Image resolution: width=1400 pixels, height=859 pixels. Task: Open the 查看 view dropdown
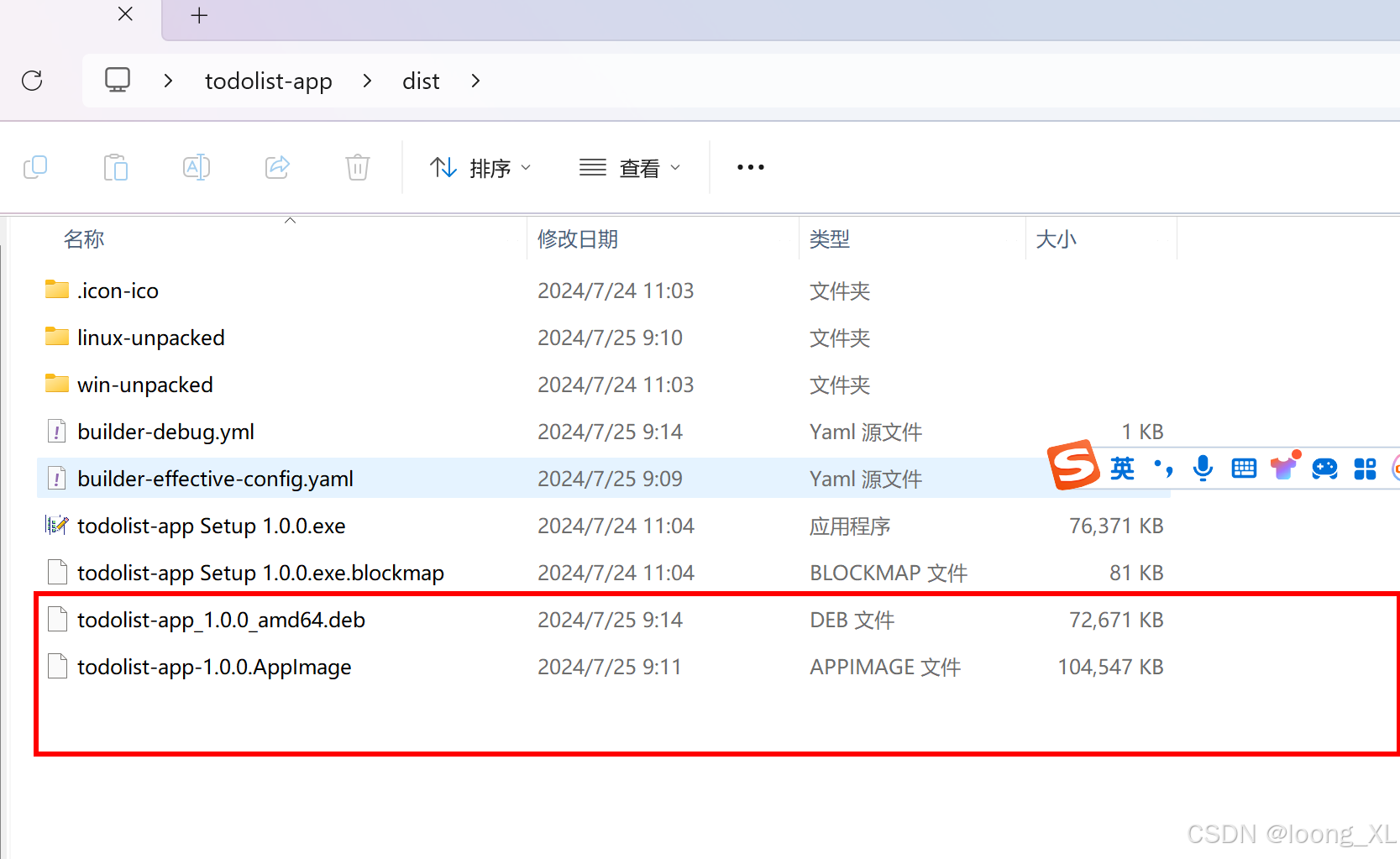point(631,168)
